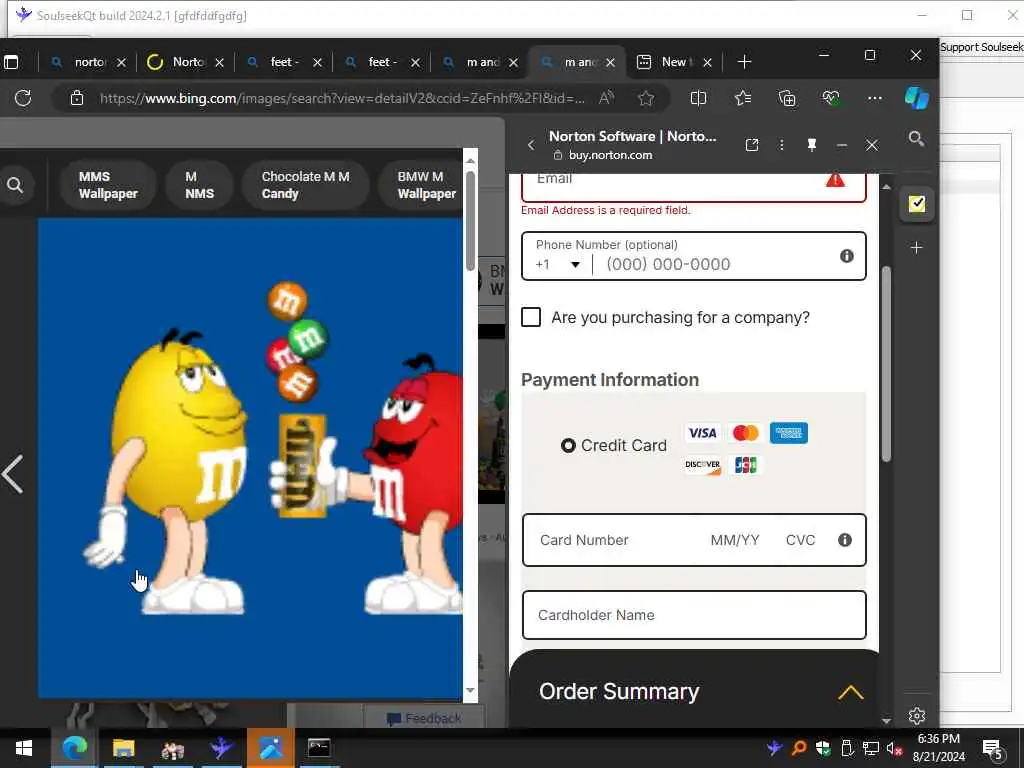The height and width of the screenshot is (768, 1024).
Task: Open a new browser tab with the plus
Action: click(744, 62)
